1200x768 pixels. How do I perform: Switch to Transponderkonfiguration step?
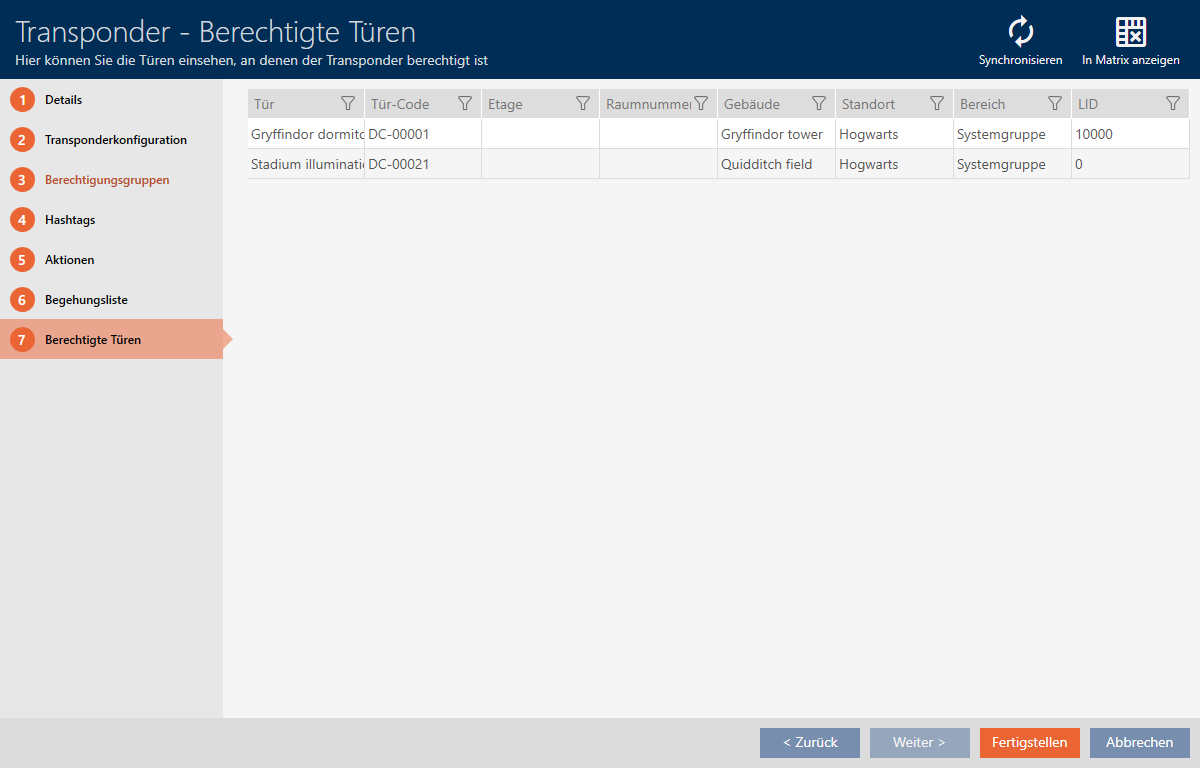(x=115, y=140)
